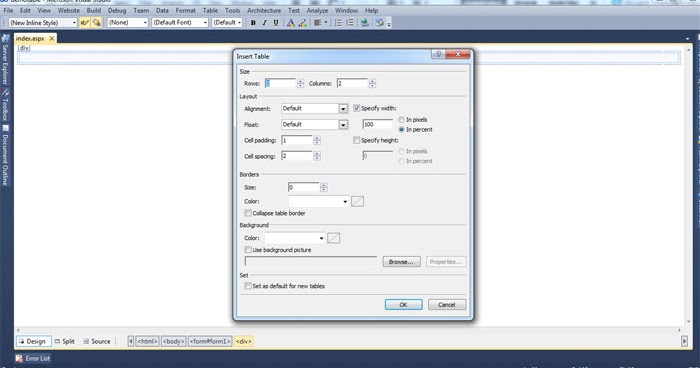Open the Analyze menu
This screenshot has width=700, height=368.
click(x=317, y=10)
